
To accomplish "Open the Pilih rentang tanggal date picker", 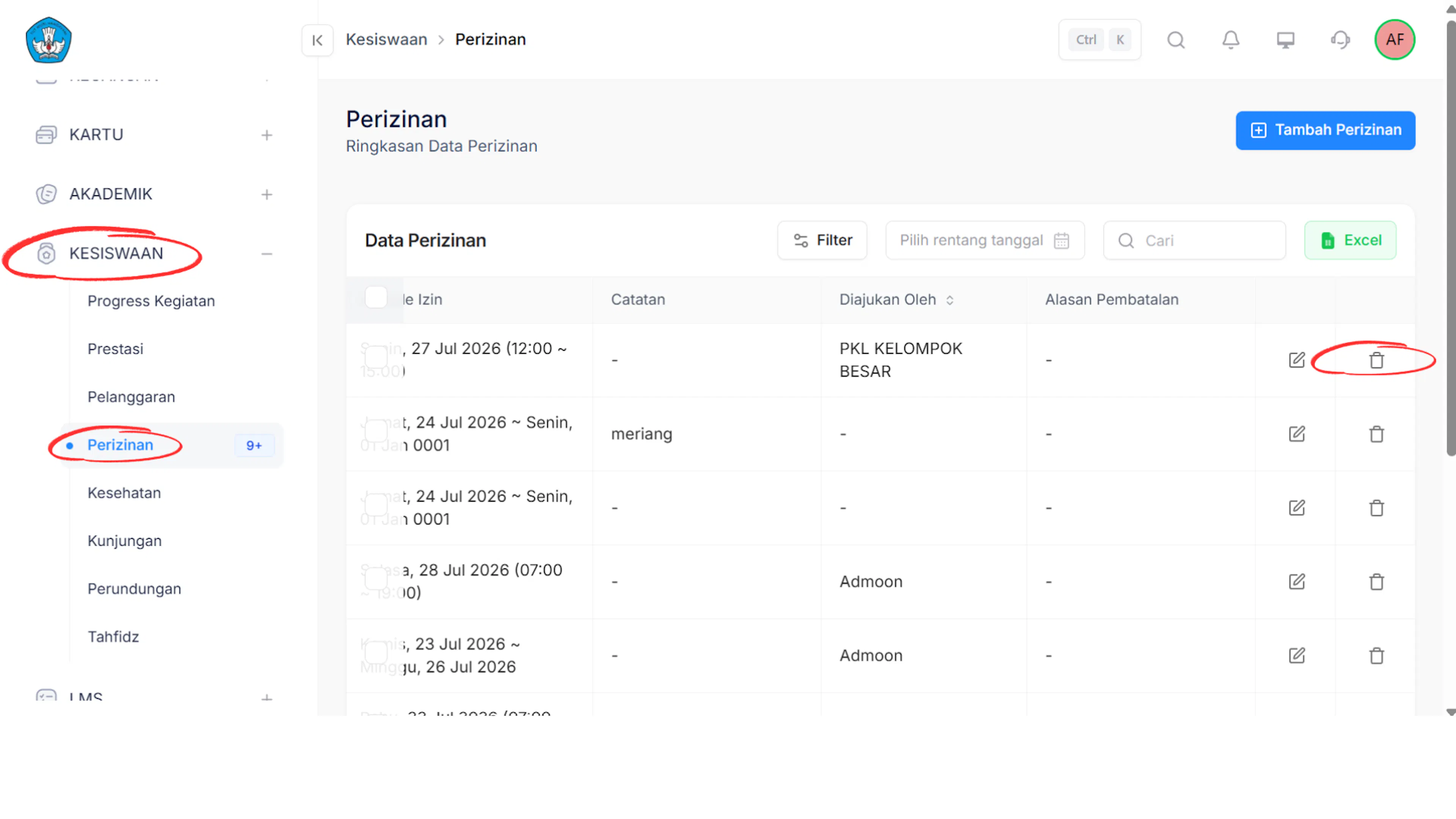I will [x=985, y=240].
